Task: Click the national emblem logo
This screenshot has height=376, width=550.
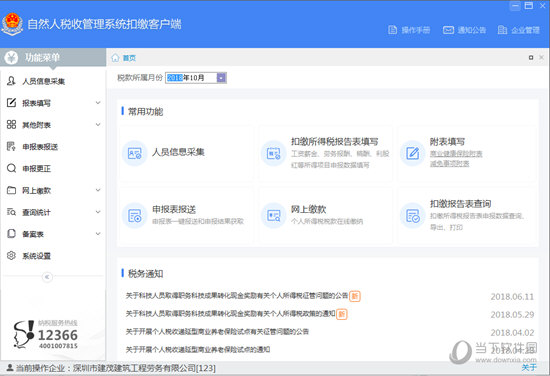Action: click(12, 24)
